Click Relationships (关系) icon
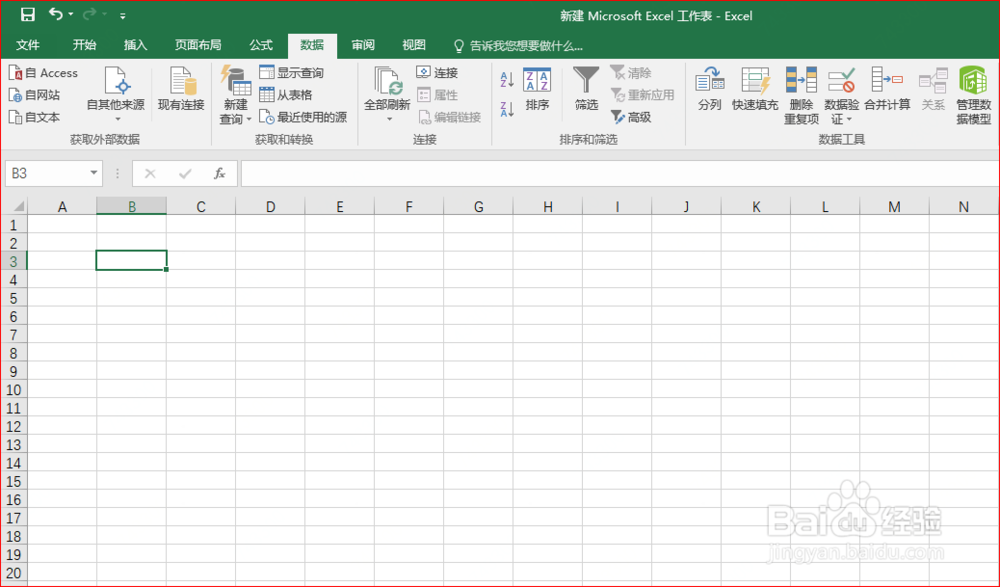Viewport: 1000px width, 587px height. (x=933, y=89)
